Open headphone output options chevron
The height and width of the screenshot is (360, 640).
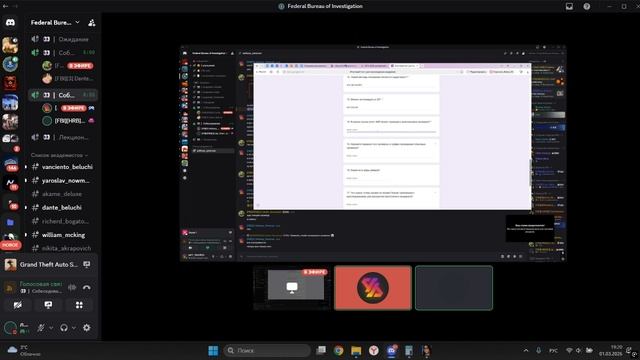(74, 328)
